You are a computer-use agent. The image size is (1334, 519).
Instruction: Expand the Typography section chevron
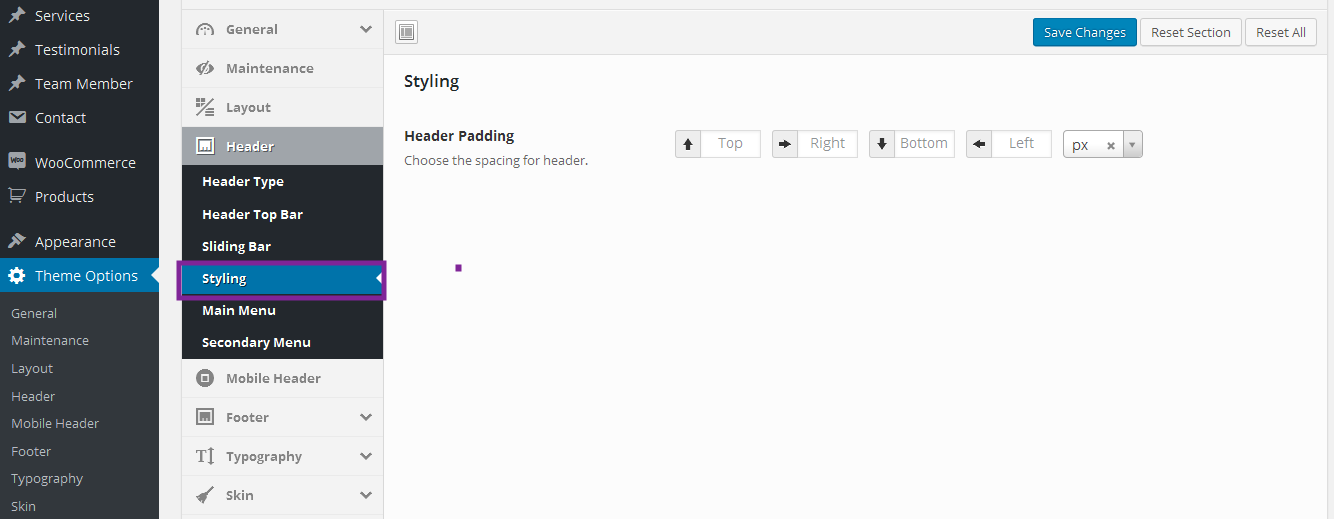click(x=366, y=456)
